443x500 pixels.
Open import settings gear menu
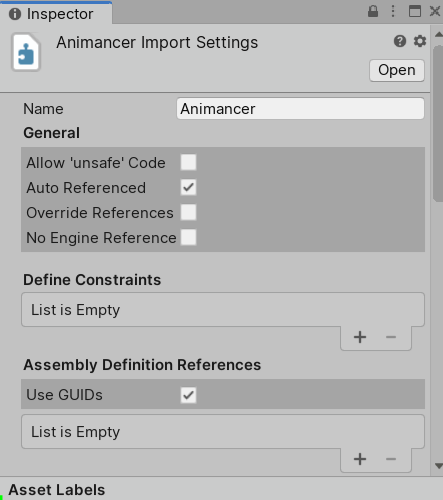pyautogui.click(x=420, y=41)
